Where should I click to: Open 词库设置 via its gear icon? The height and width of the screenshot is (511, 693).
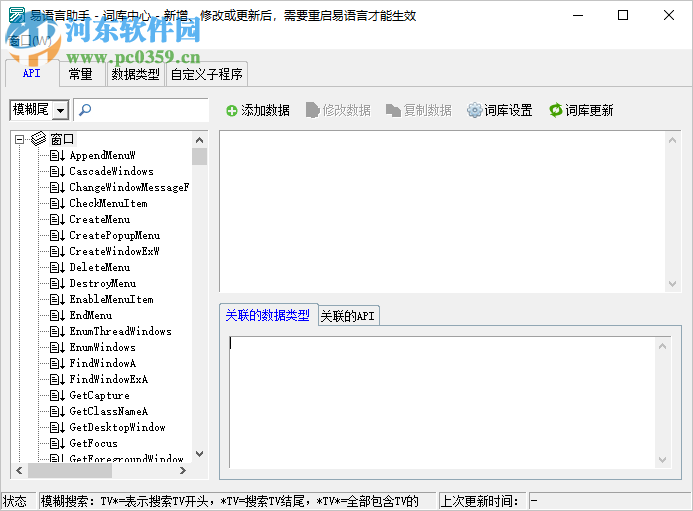point(474,110)
